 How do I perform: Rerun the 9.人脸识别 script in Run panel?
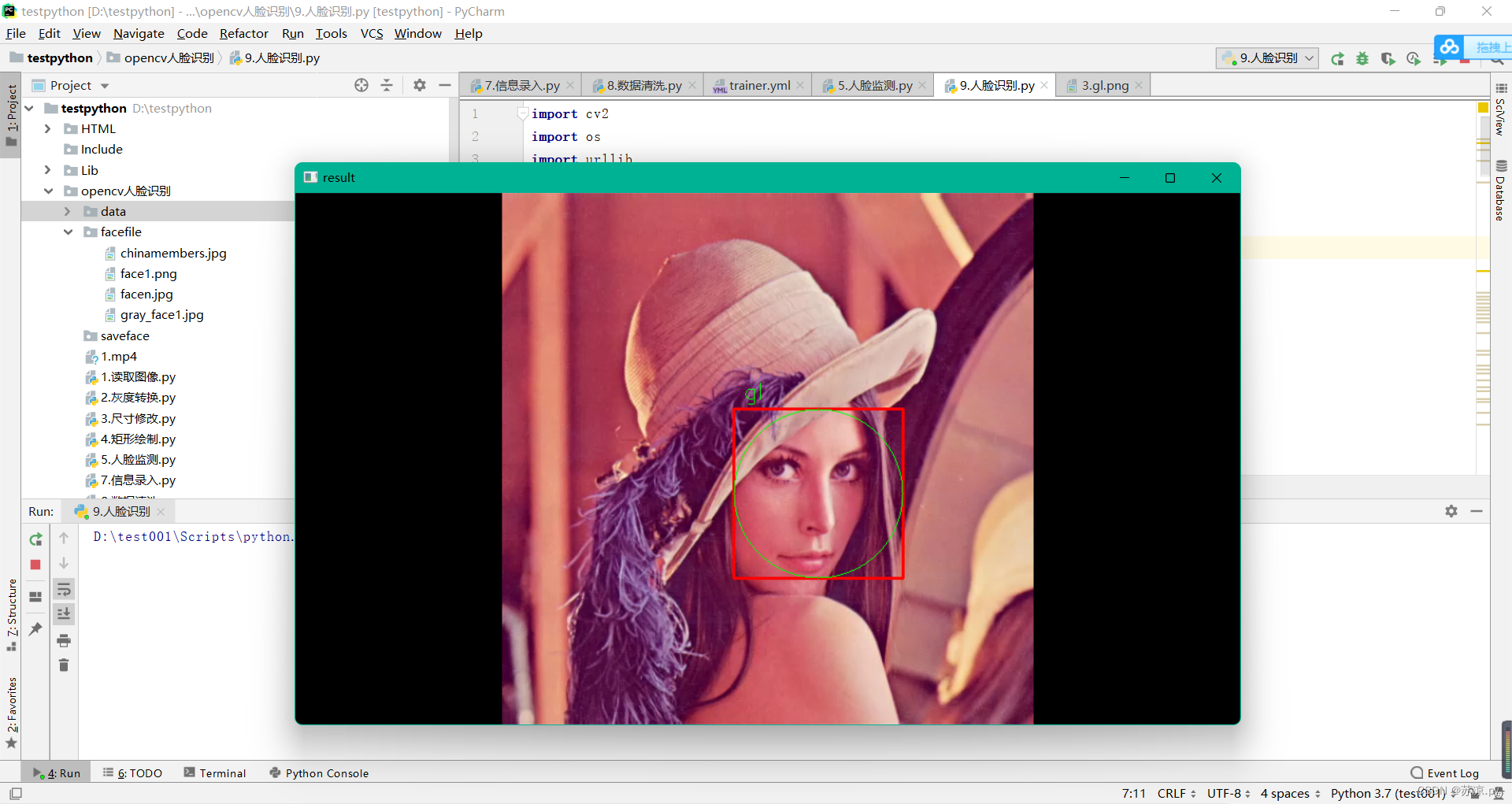35,539
